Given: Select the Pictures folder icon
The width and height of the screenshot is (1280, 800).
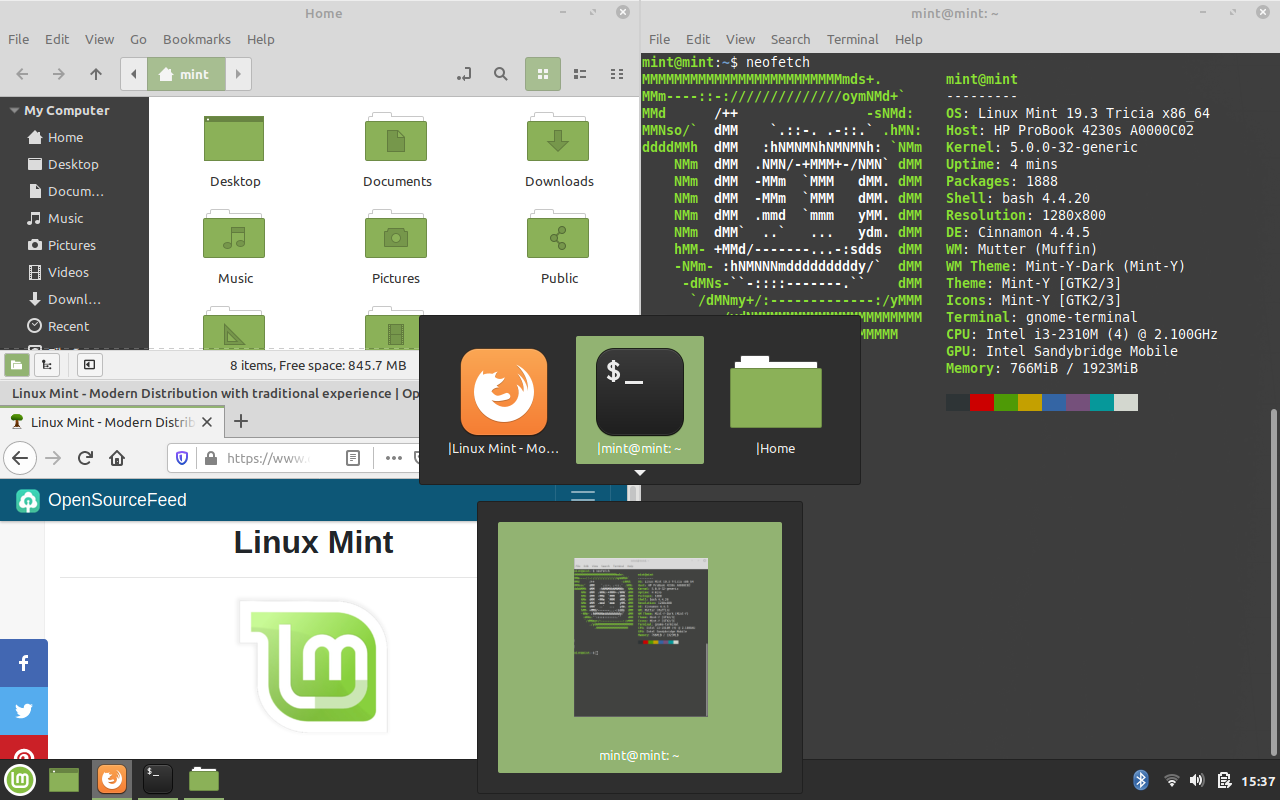Looking at the screenshot, I should [396, 235].
